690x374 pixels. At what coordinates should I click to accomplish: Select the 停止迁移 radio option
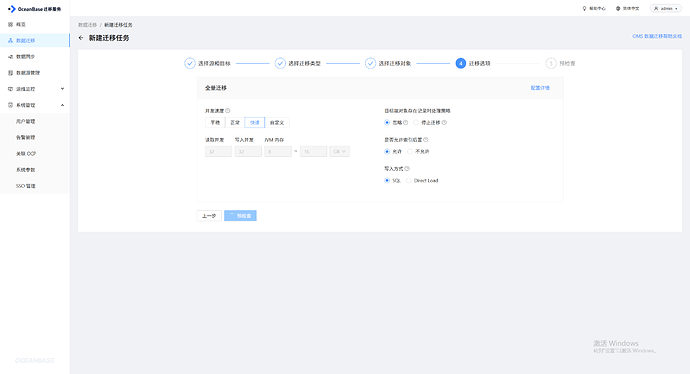coord(416,123)
